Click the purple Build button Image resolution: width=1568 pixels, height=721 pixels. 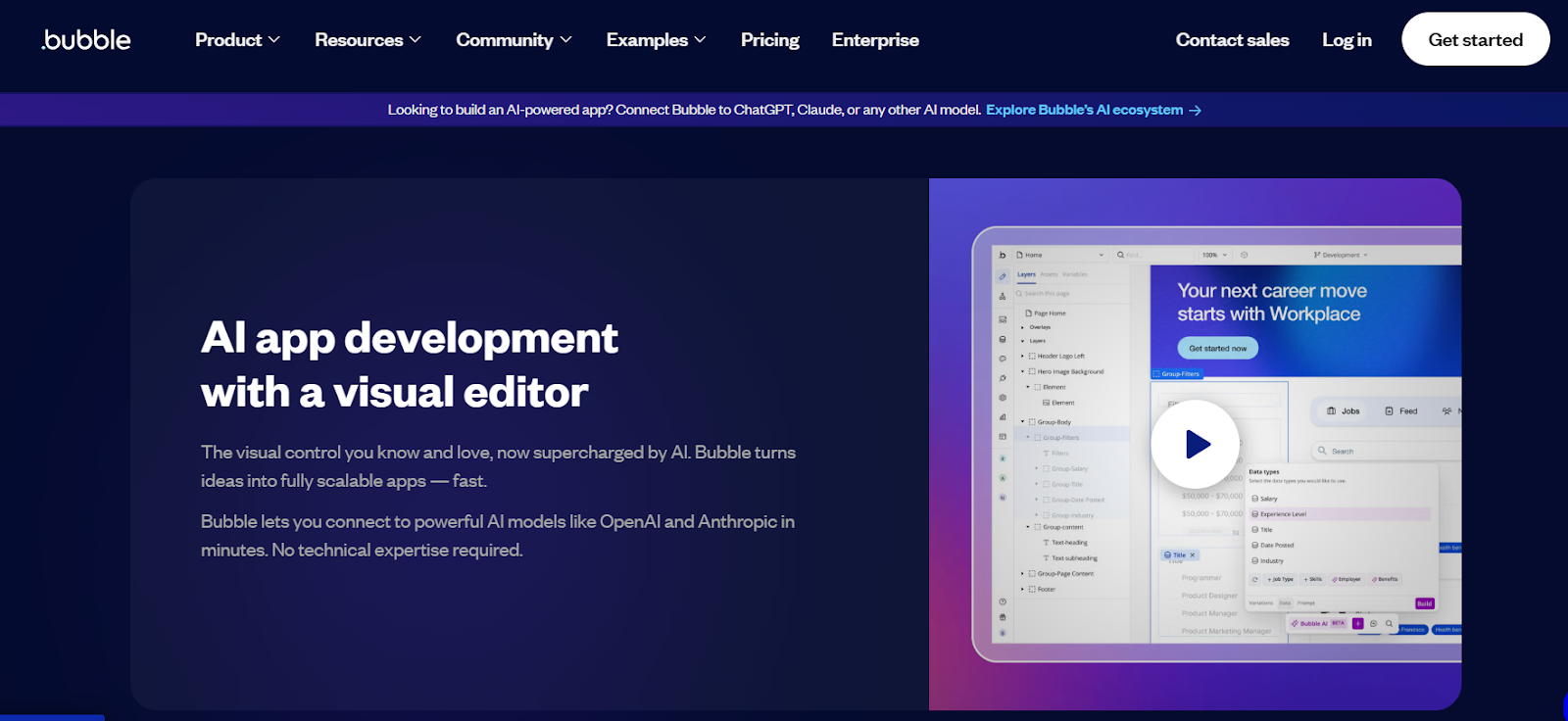pos(1425,603)
